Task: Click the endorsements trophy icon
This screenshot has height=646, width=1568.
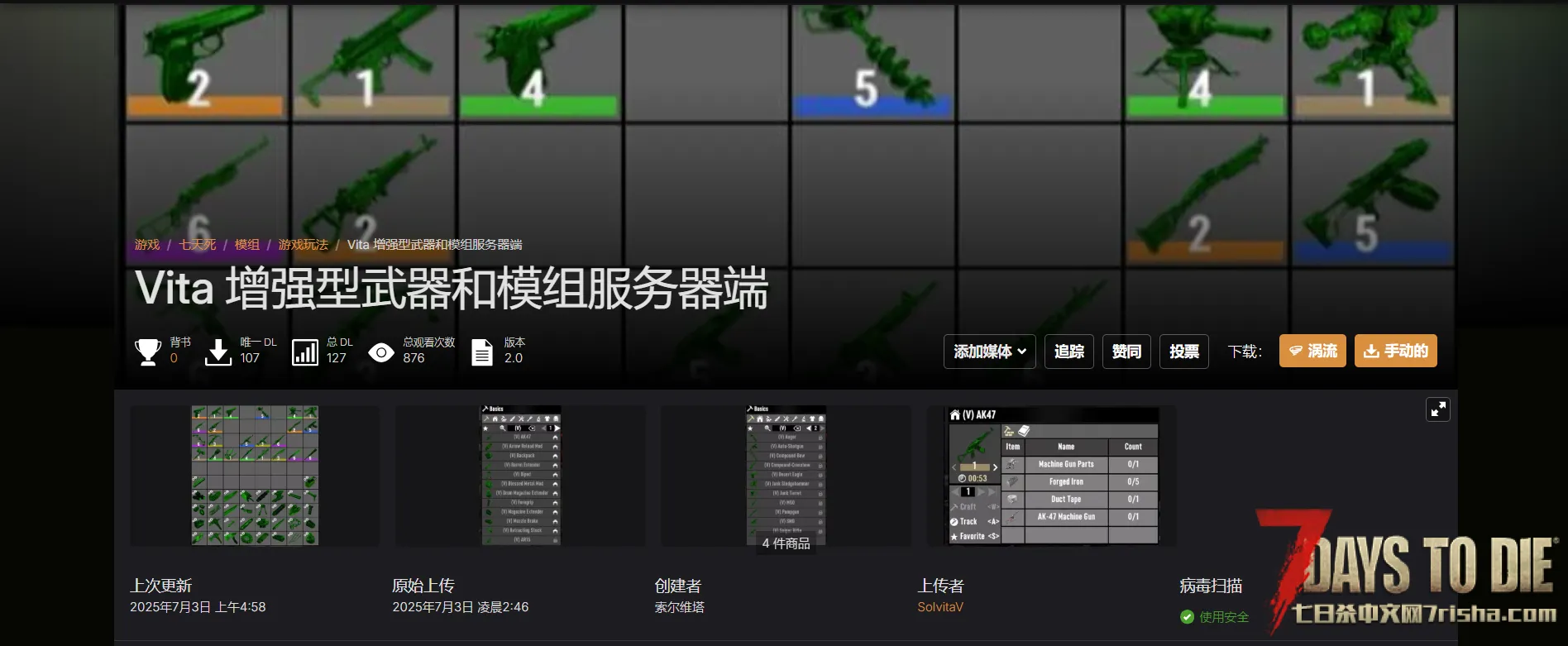Action: tap(148, 352)
